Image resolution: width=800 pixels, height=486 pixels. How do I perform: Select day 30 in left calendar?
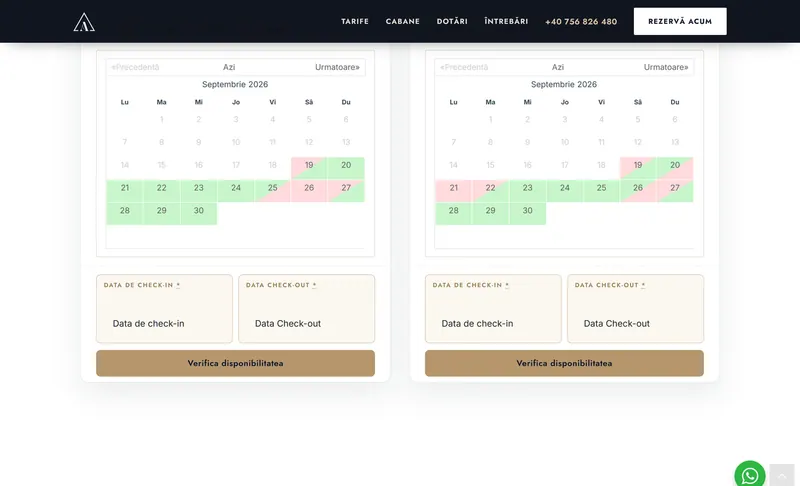[x=198, y=213]
